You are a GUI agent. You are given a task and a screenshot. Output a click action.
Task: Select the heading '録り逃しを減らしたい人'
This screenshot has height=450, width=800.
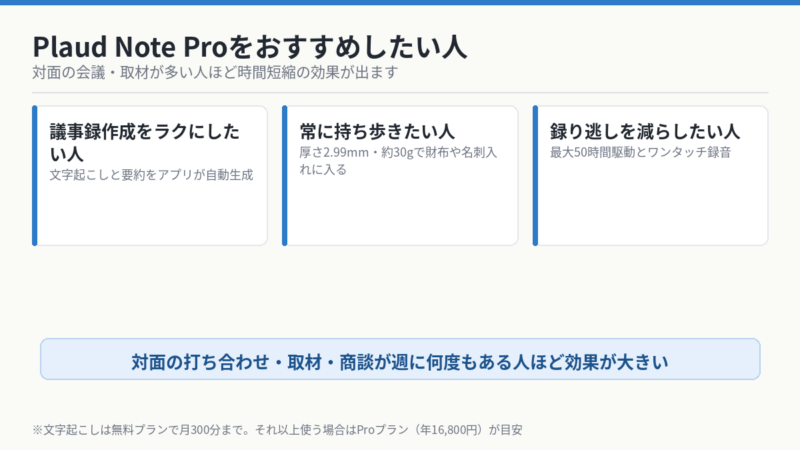pyautogui.click(x=645, y=132)
